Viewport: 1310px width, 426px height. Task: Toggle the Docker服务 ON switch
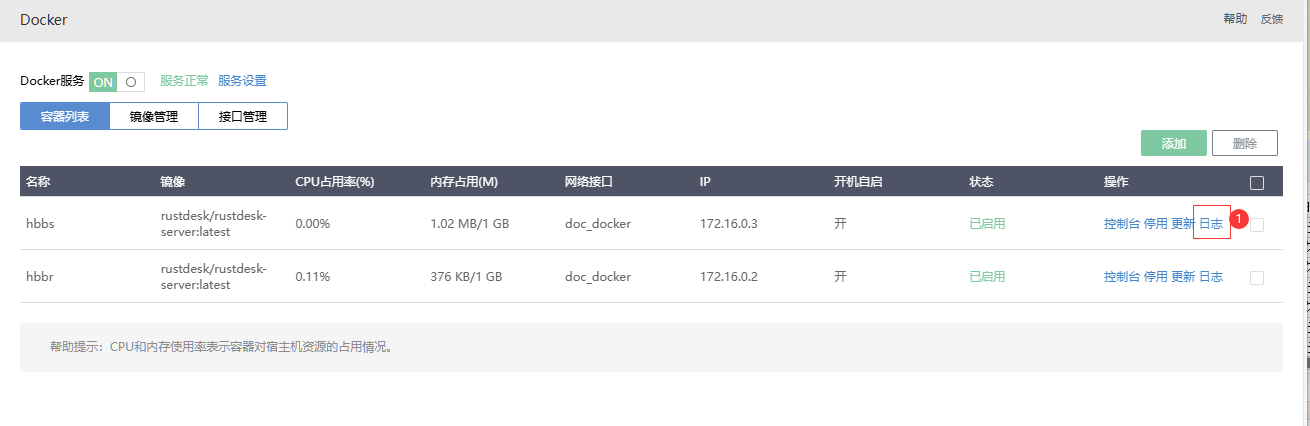[117, 82]
